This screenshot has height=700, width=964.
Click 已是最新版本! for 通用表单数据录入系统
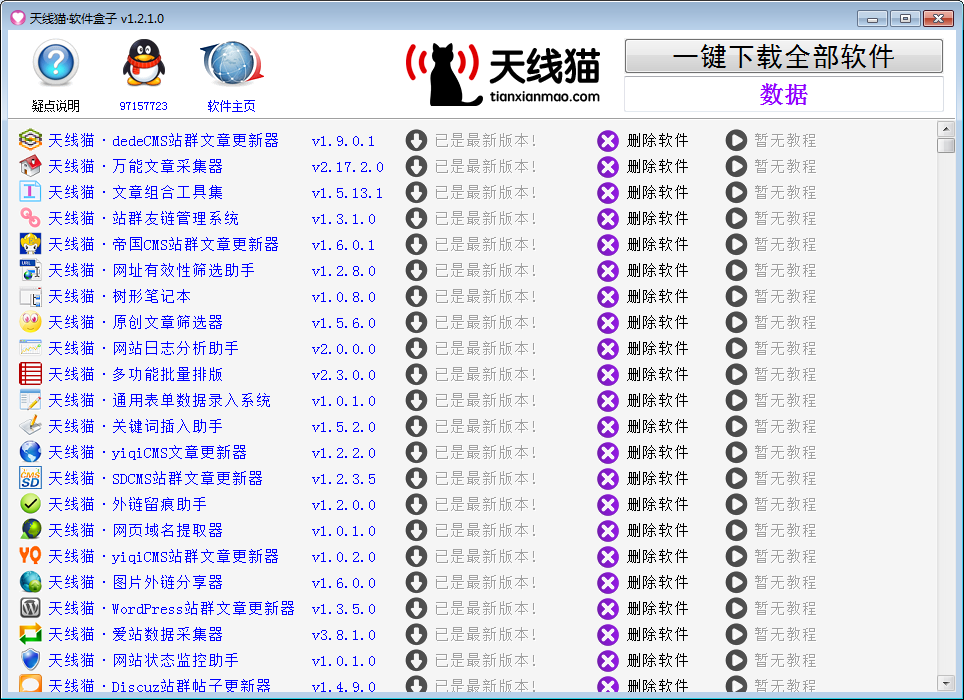(486, 400)
